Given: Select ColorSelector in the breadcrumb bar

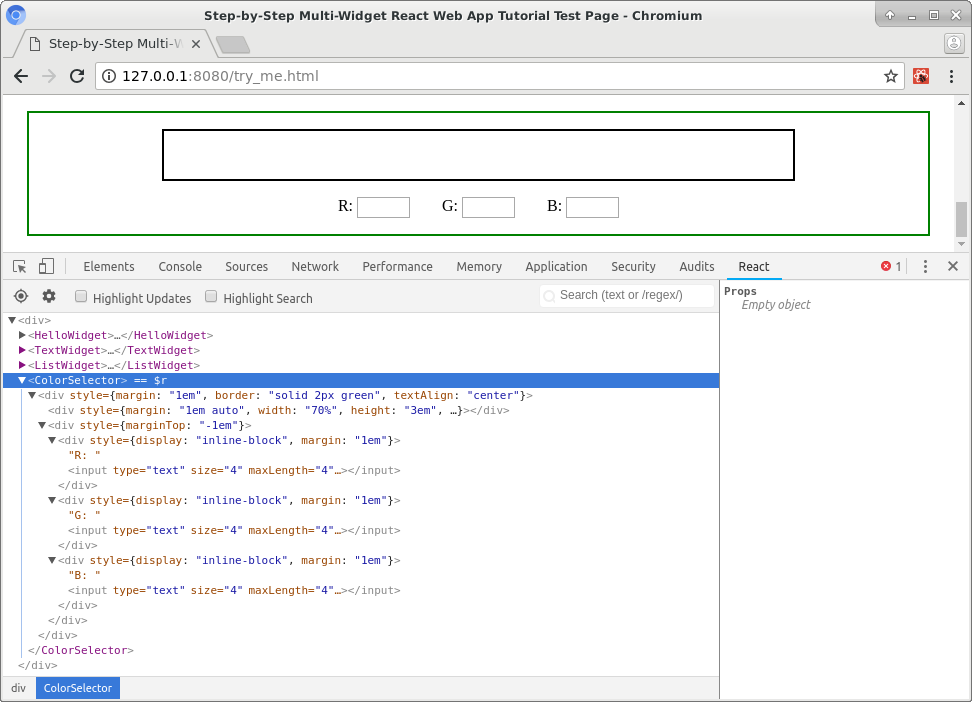Looking at the screenshot, I should (x=77, y=688).
